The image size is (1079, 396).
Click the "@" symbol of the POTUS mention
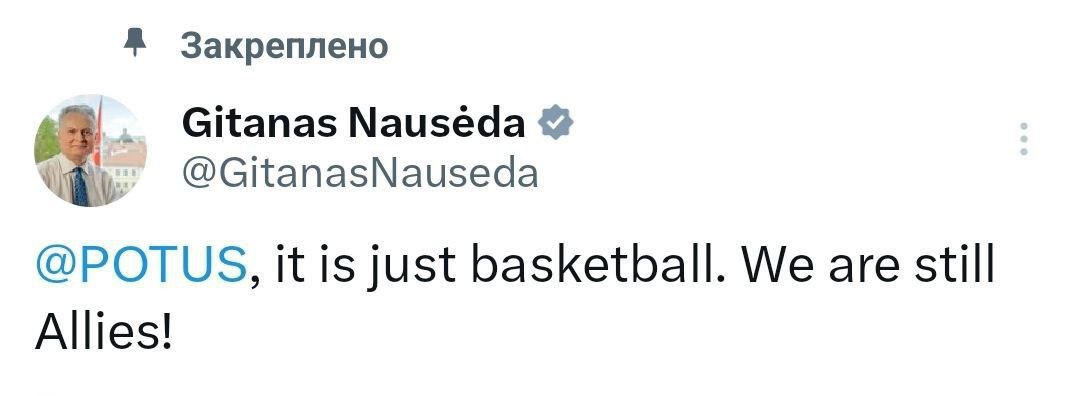[56, 267]
